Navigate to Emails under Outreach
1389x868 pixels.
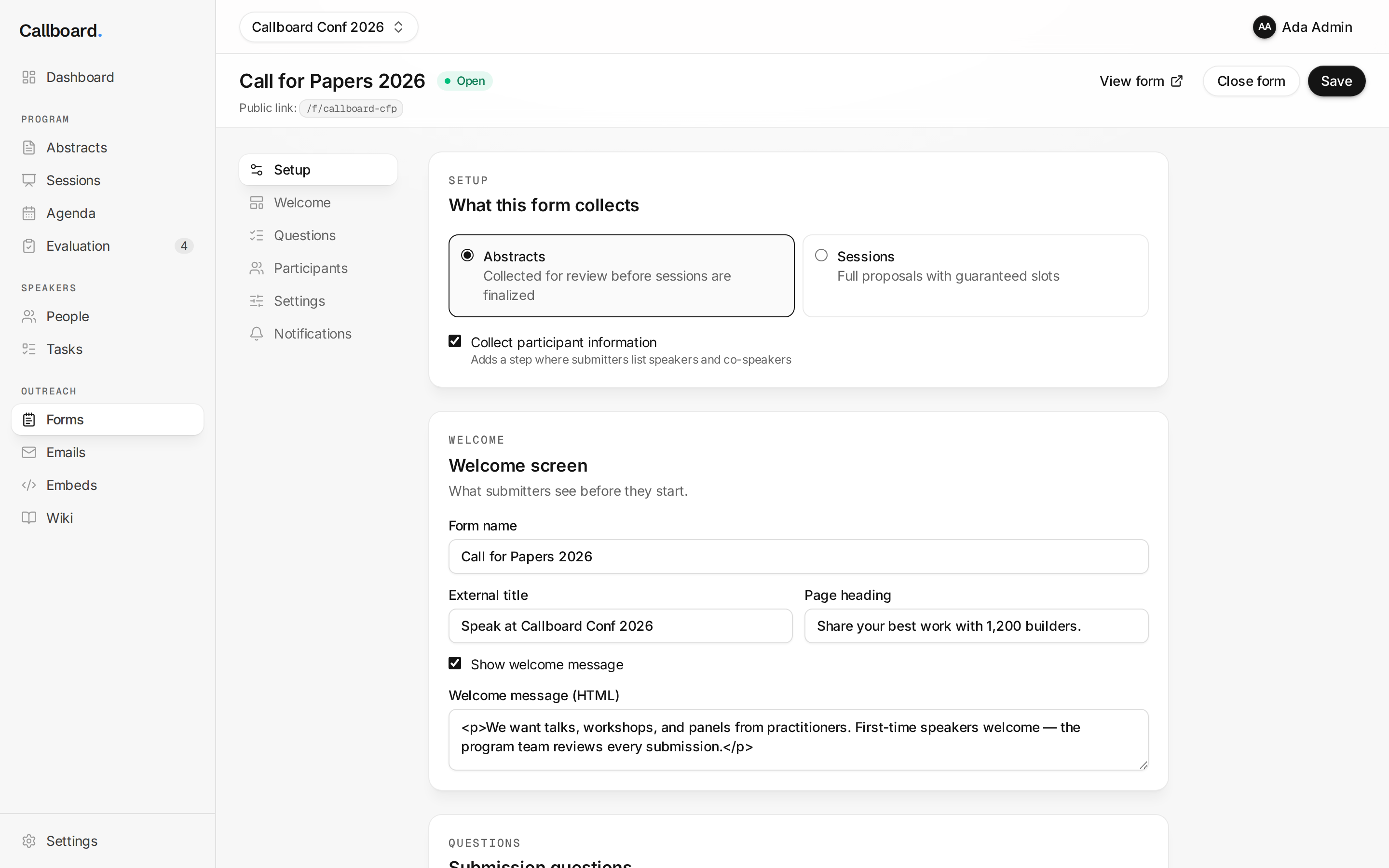point(108,452)
